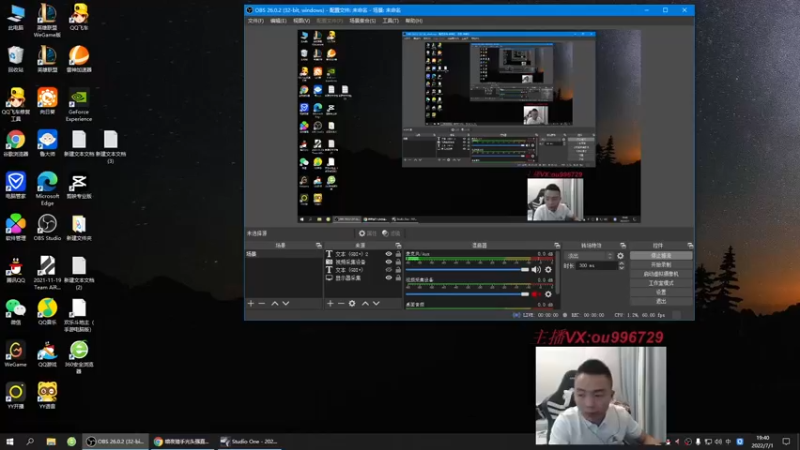Show the hidden 文本 (GDI+) source
Screen dimensions: 800x450
click(x=389, y=270)
